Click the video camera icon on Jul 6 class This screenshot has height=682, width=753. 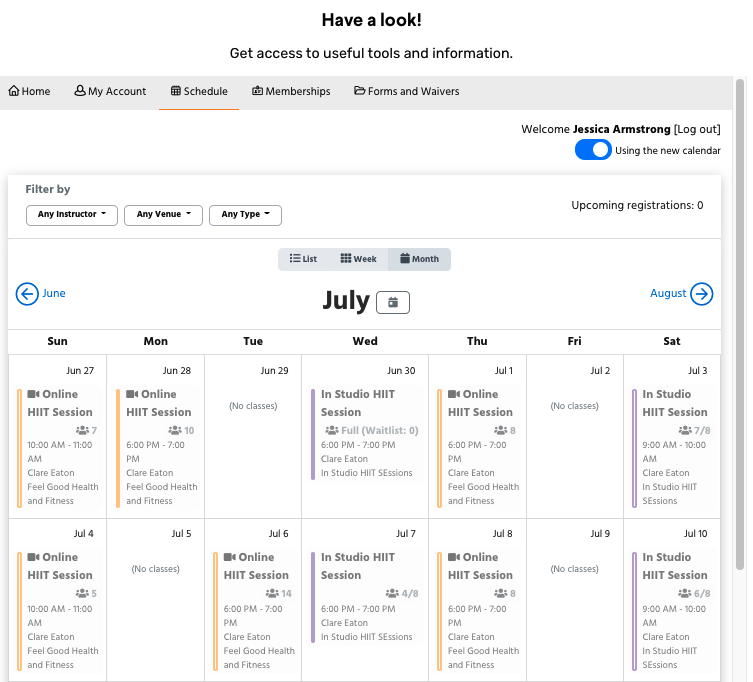230,557
